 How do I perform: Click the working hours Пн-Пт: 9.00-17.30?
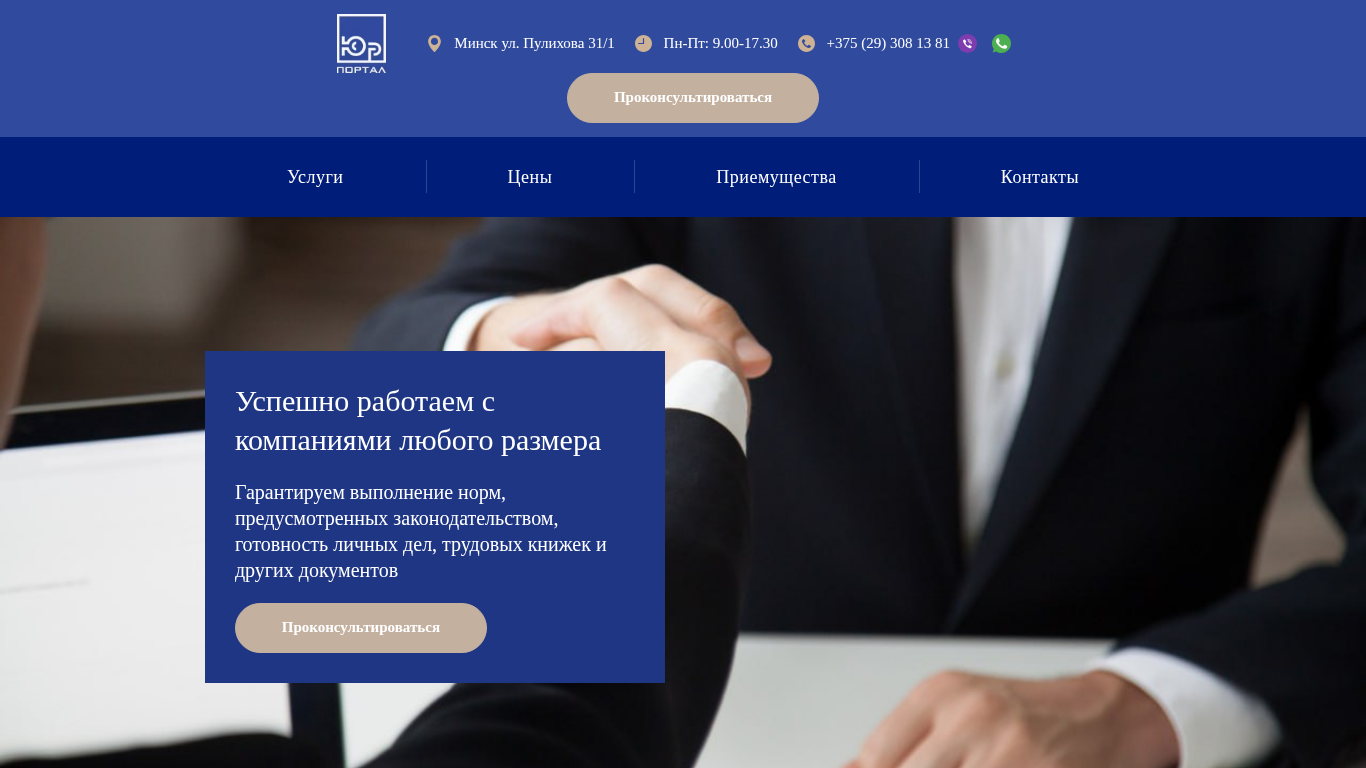point(720,43)
